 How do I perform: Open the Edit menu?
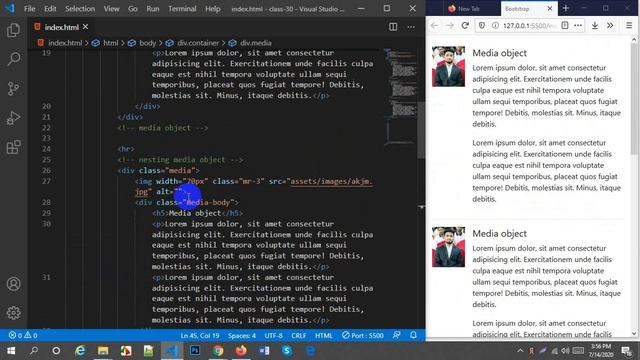pyautogui.click(x=50, y=9)
